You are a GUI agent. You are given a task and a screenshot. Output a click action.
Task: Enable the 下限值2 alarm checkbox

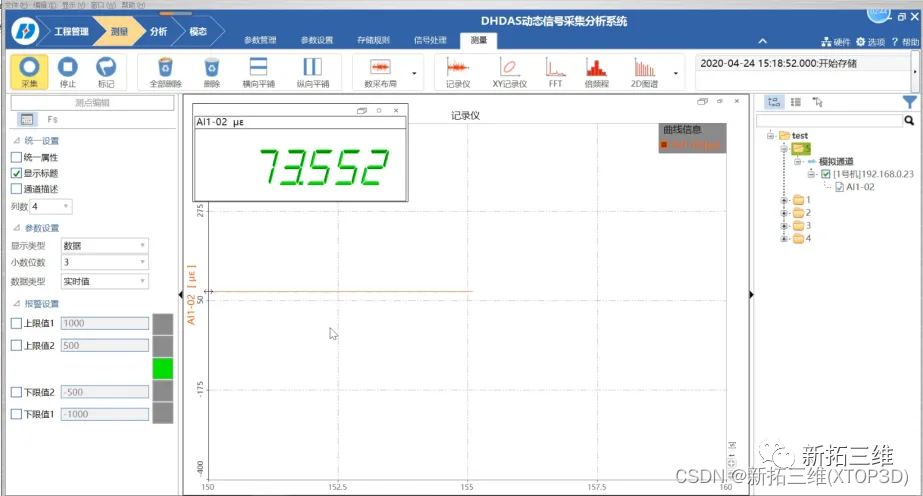pos(16,392)
